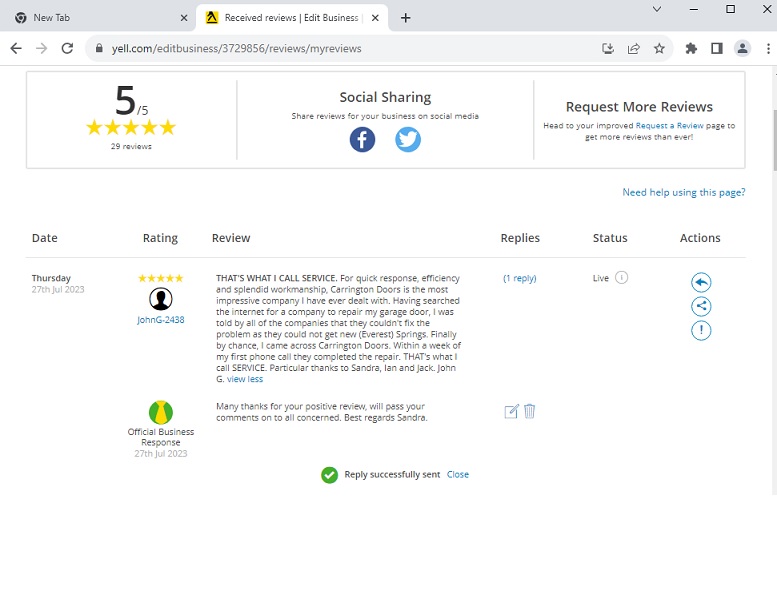
Task: Click the 29 reviews count
Action: [x=131, y=146]
